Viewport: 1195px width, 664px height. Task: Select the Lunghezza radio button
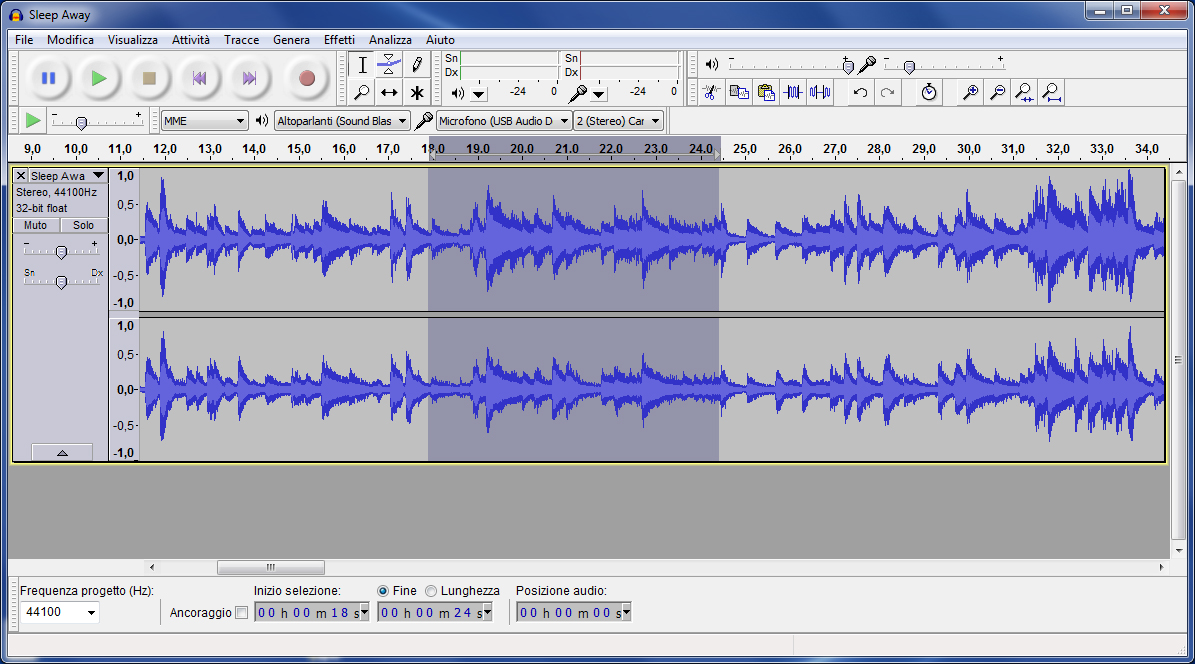click(431, 591)
